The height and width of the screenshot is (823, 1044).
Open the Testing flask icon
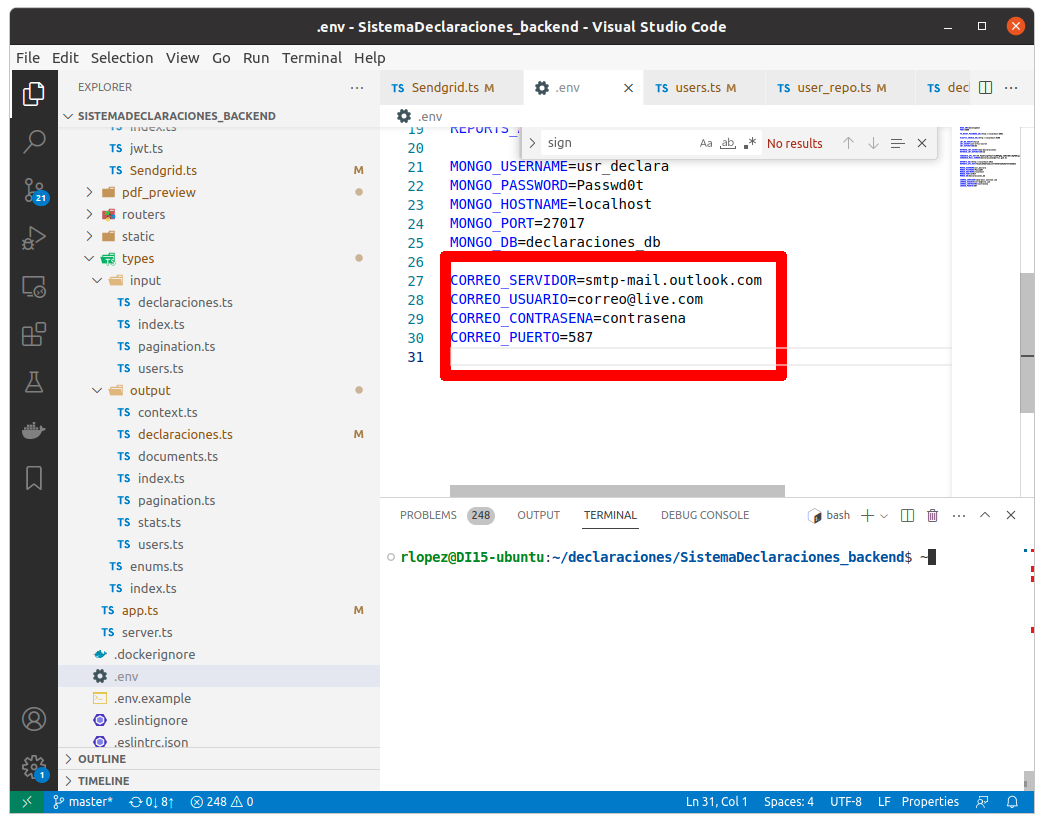(x=33, y=382)
